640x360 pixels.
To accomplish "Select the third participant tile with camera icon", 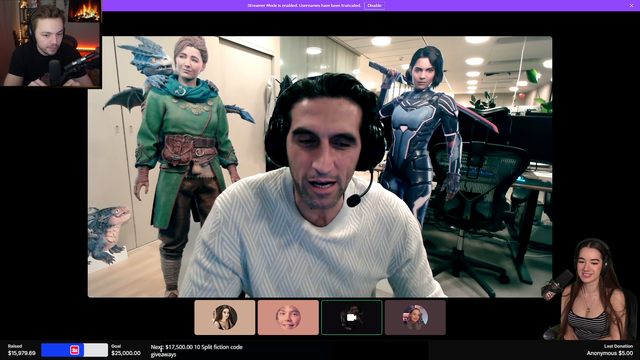I will pyautogui.click(x=351, y=317).
